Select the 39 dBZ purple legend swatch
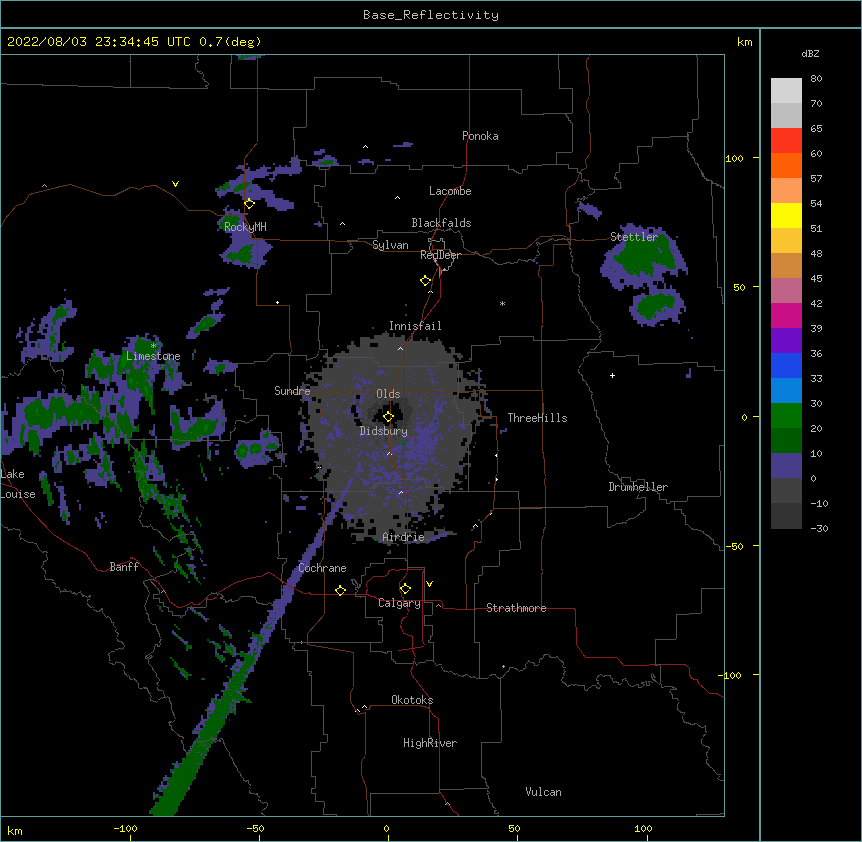The width and height of the screenshot is (862, 842). pos(786,340)
